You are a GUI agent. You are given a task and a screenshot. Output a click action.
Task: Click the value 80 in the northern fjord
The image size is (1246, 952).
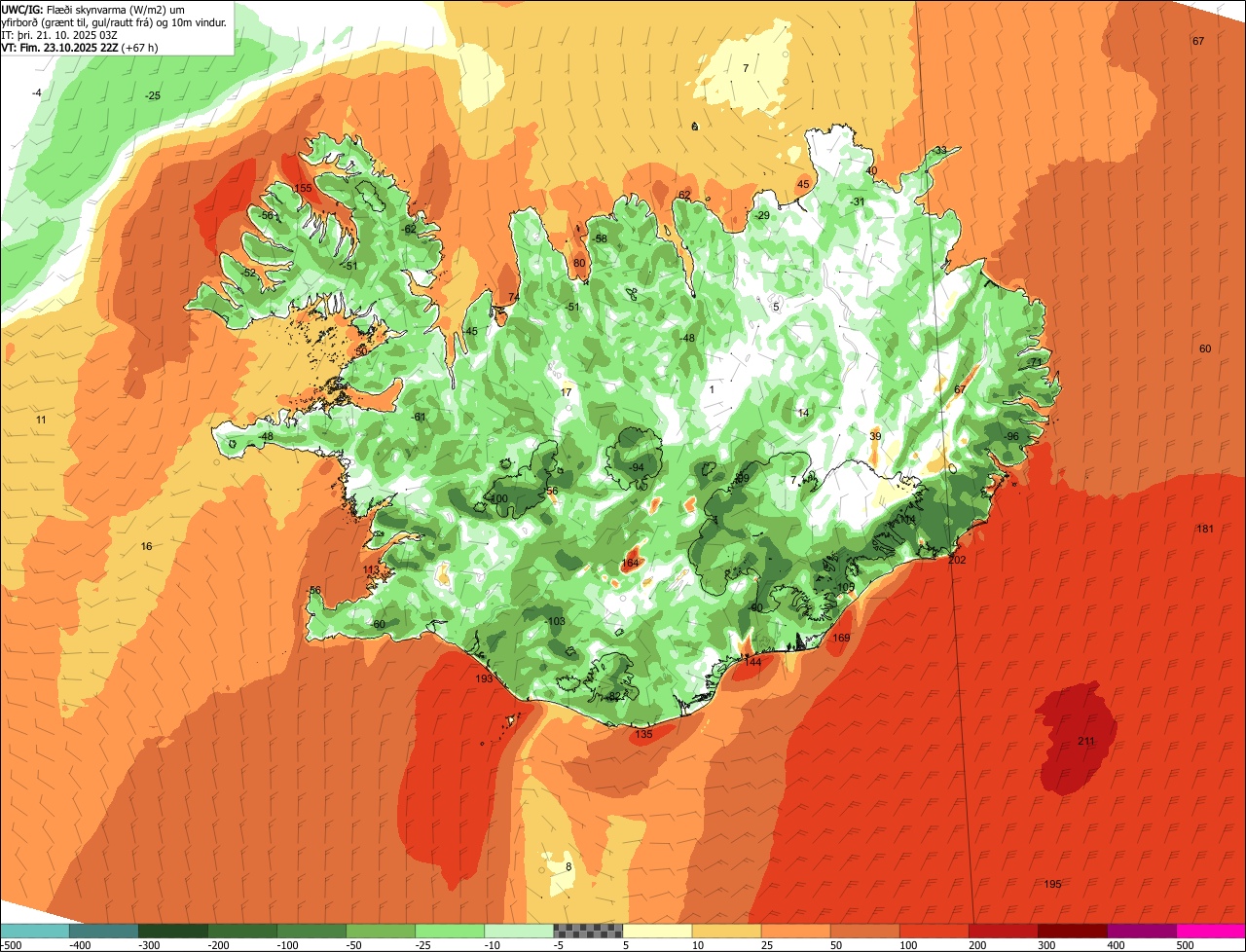click(579, 263)
